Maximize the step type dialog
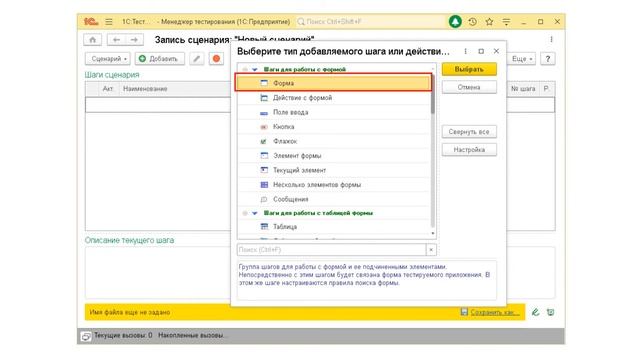The width and height of the screenshot is (640, 360). [481, 51]
